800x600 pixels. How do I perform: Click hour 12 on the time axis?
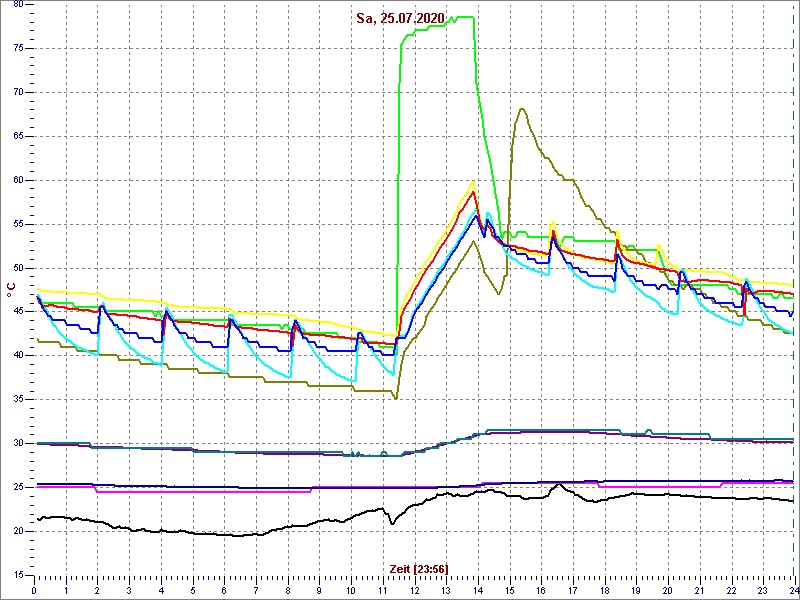click(x=414, y=590)
